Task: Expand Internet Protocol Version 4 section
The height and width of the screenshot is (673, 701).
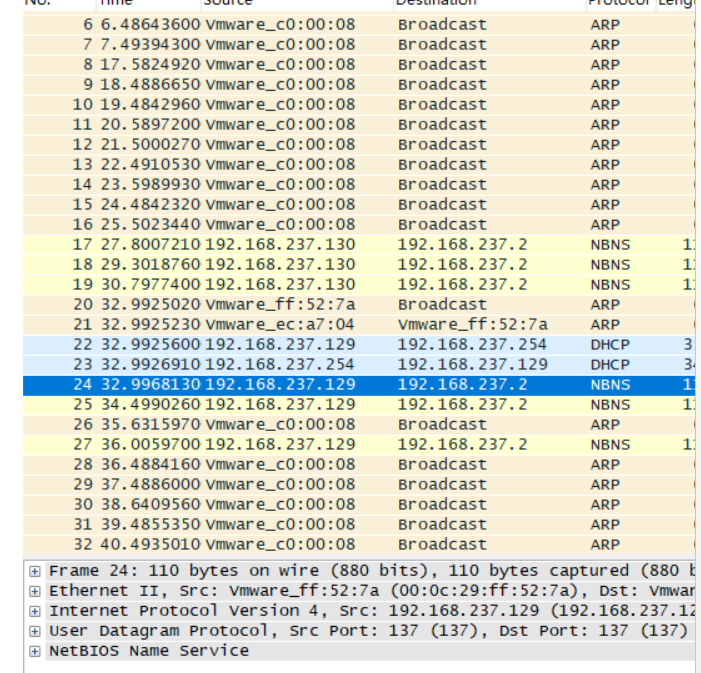Action: coord(34,611)
